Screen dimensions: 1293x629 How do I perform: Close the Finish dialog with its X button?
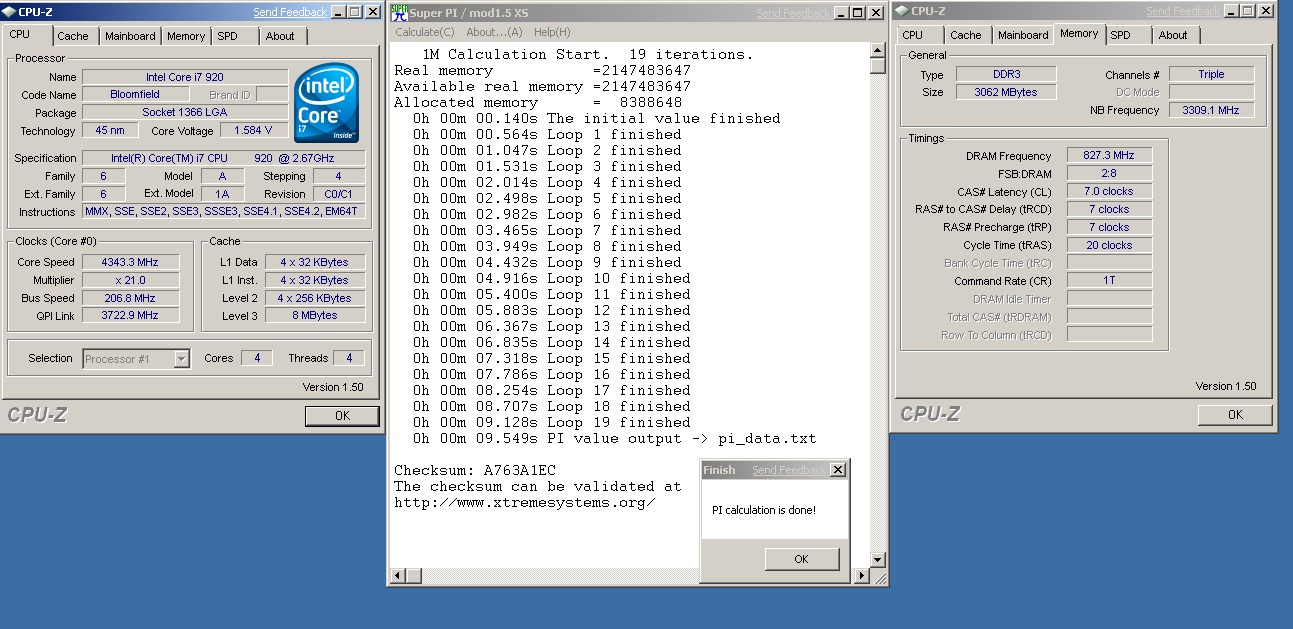pos(838,470)
